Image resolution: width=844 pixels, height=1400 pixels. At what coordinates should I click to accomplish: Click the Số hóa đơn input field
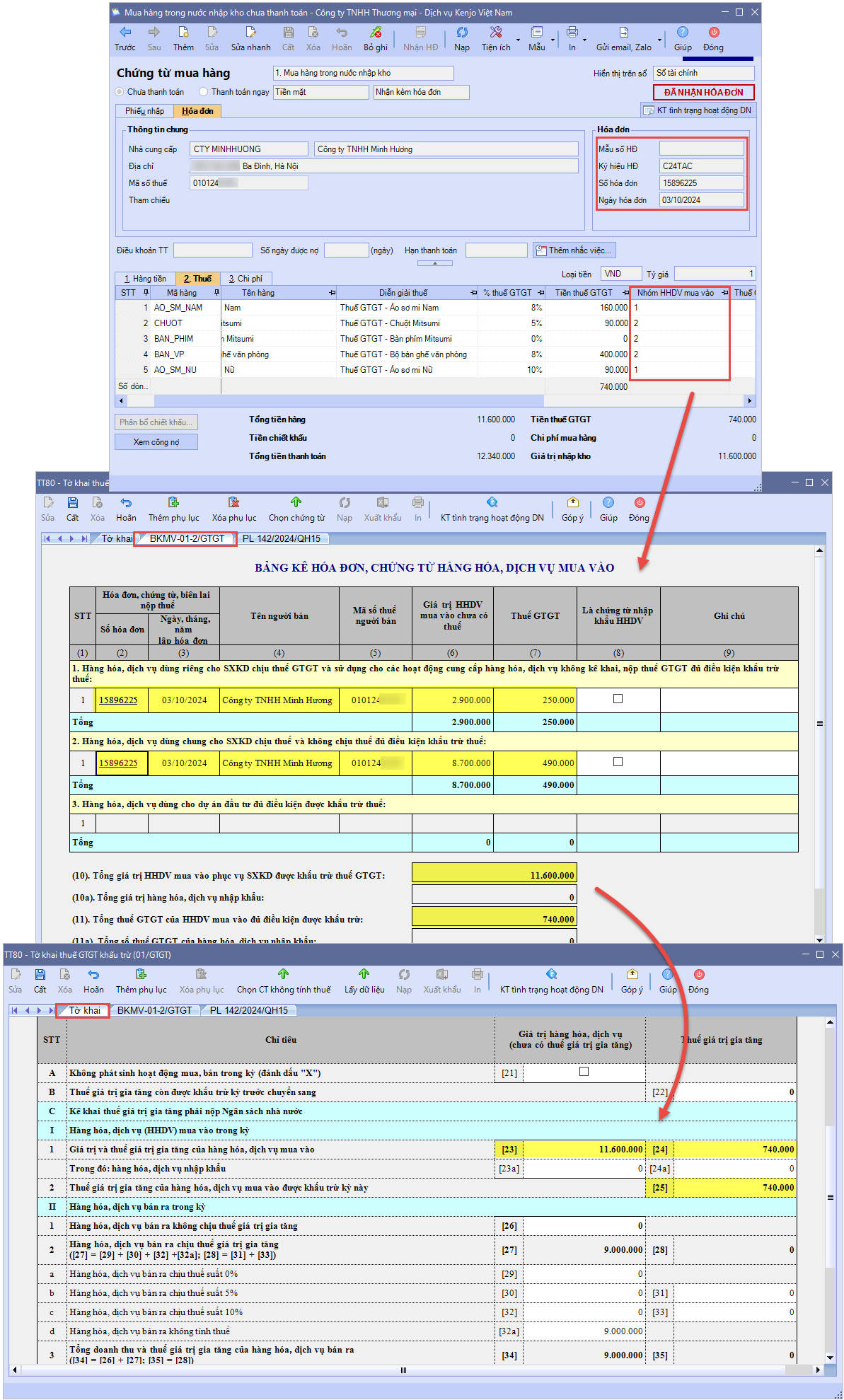[701, 183]
